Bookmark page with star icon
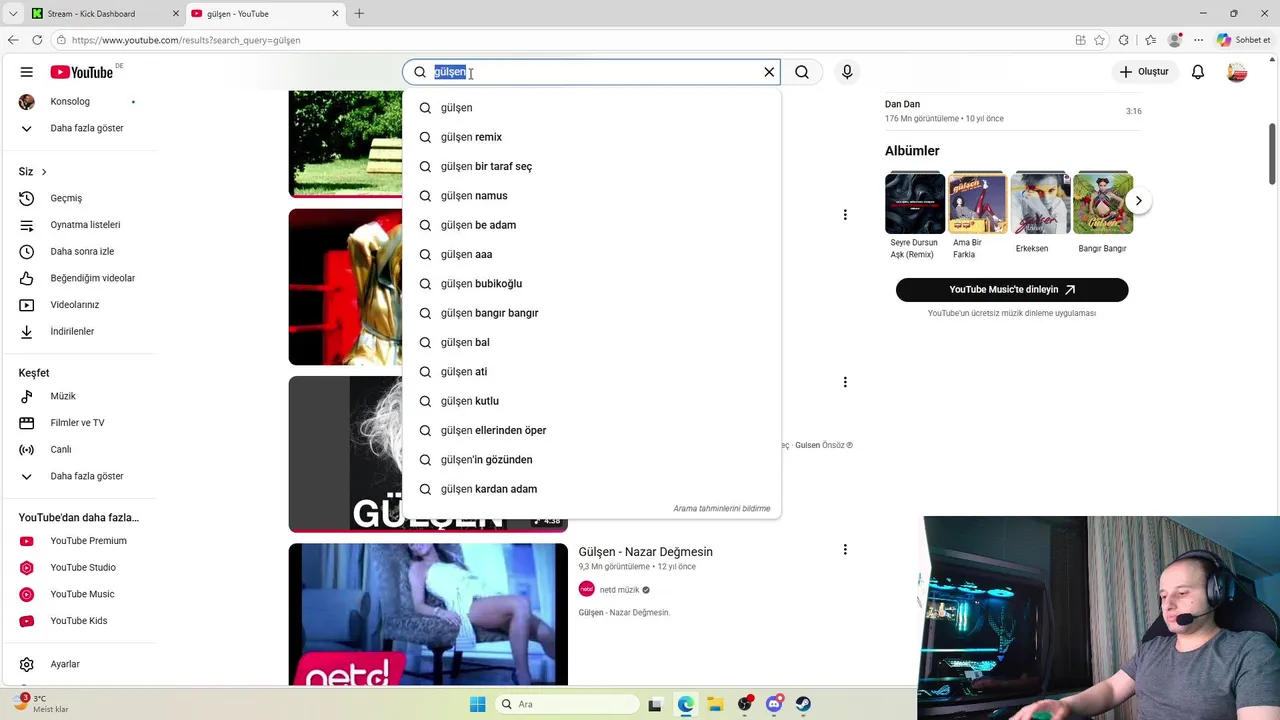 tap(1099, 40)
